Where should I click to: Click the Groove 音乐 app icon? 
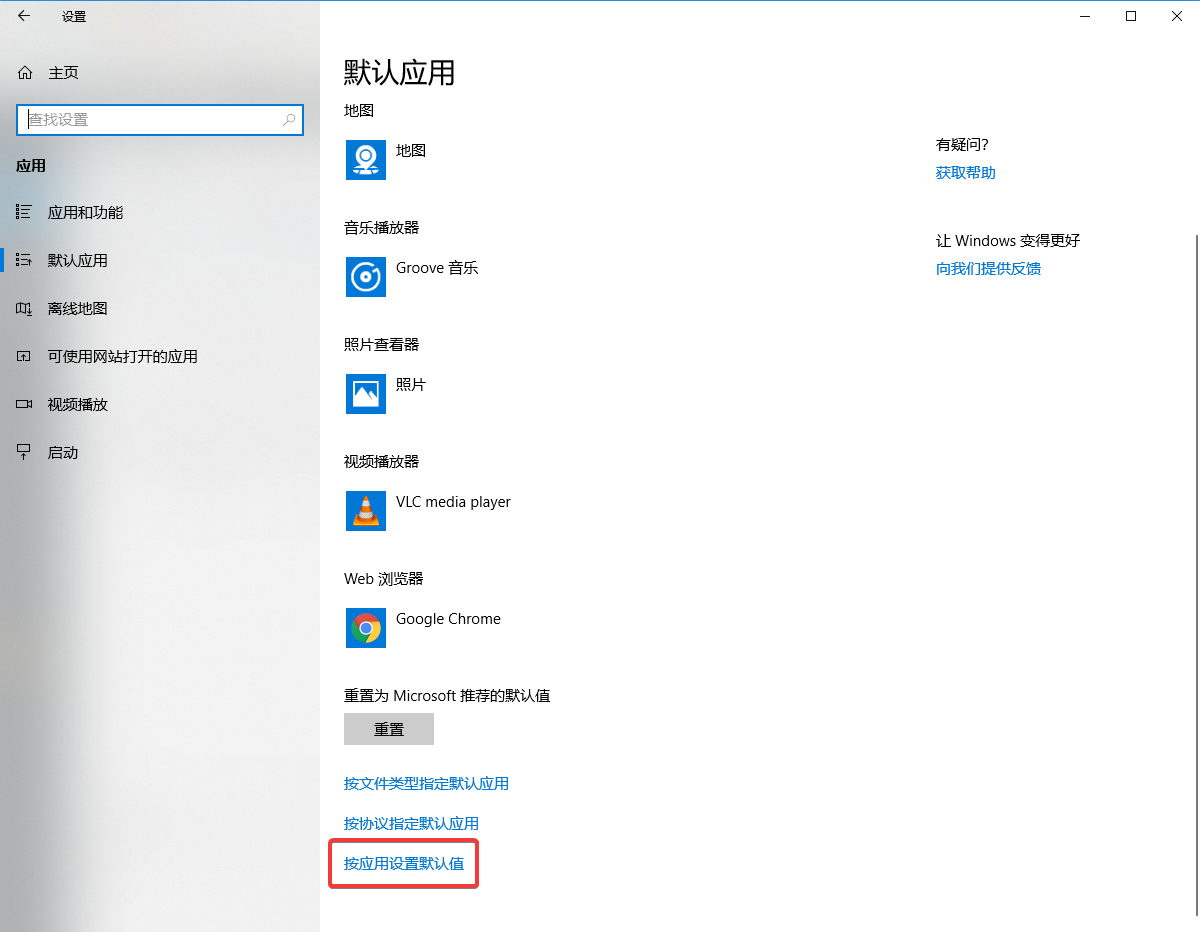point(366,277)
